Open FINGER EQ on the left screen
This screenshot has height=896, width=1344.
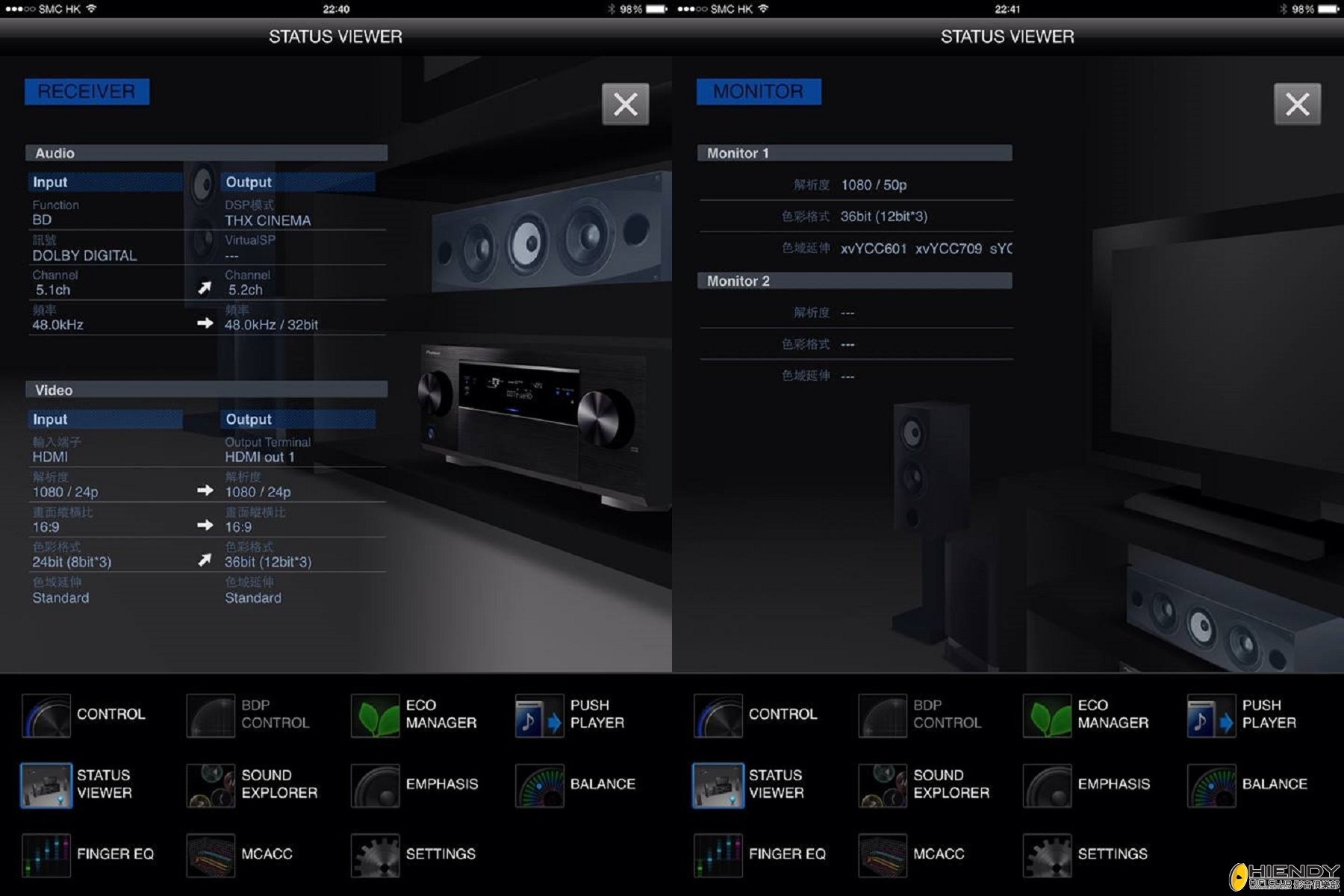[x=46, y=855]
